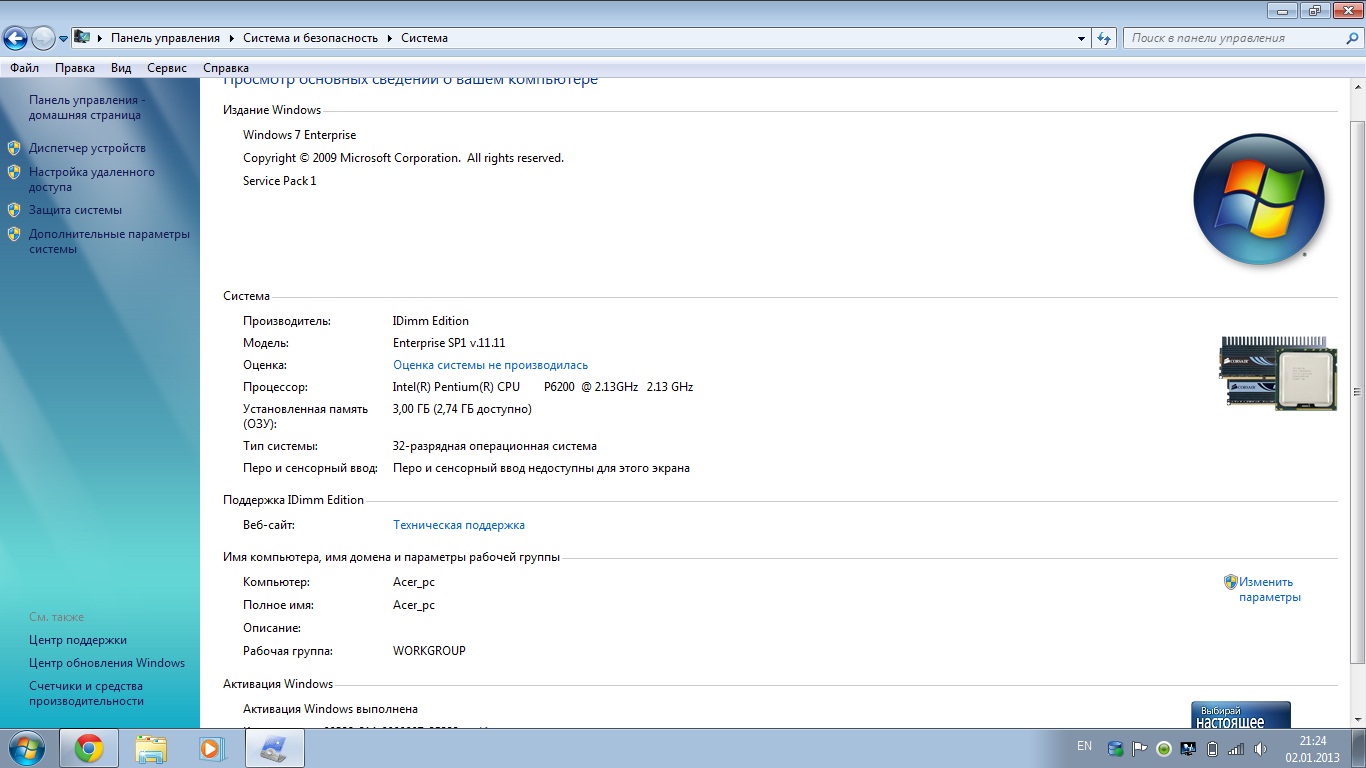
Task: Click the speaker volume tray icon
Action: [x=1261, y=748]
